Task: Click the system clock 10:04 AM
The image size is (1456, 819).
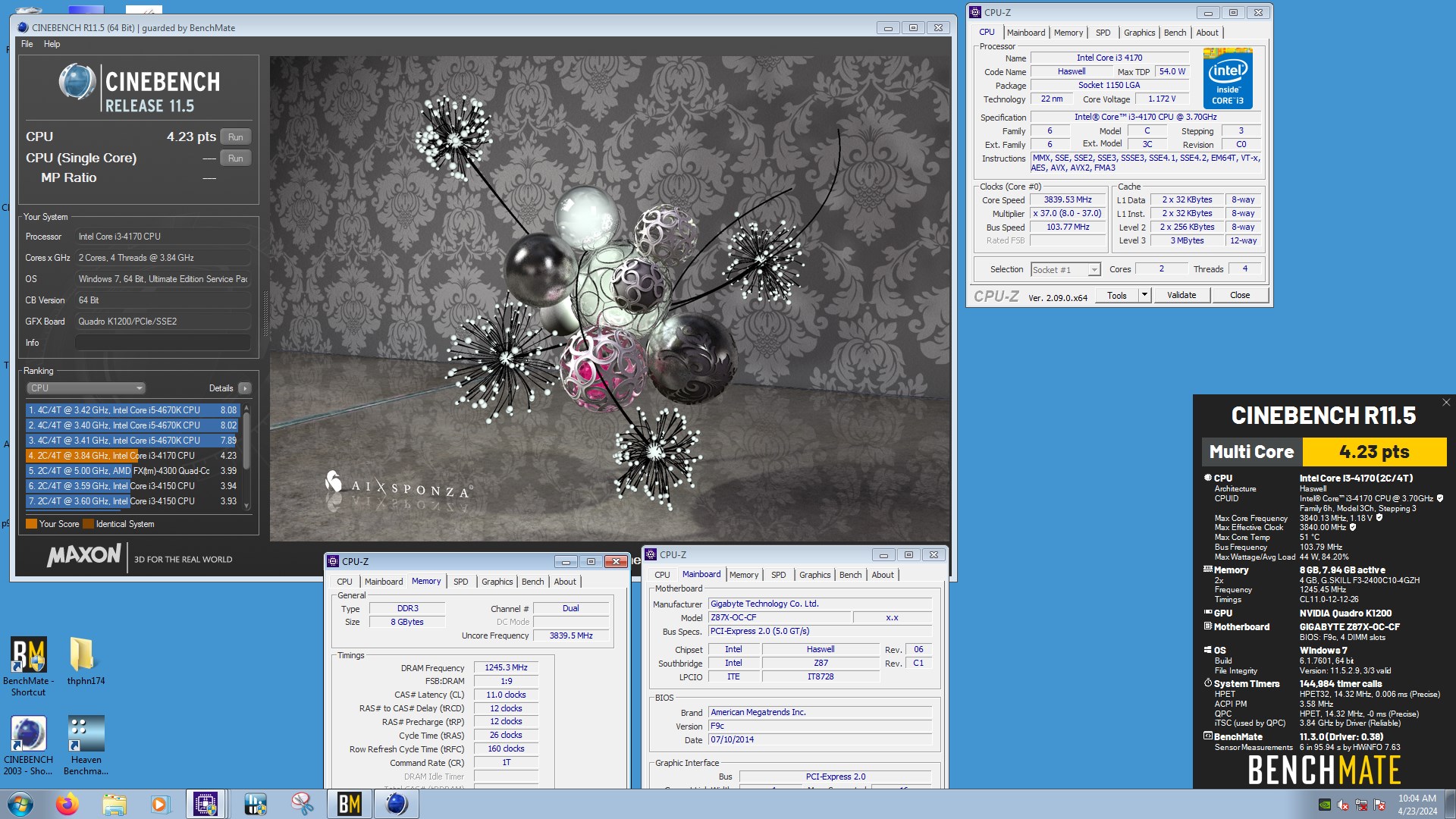Action: [x=1417, y=799]
